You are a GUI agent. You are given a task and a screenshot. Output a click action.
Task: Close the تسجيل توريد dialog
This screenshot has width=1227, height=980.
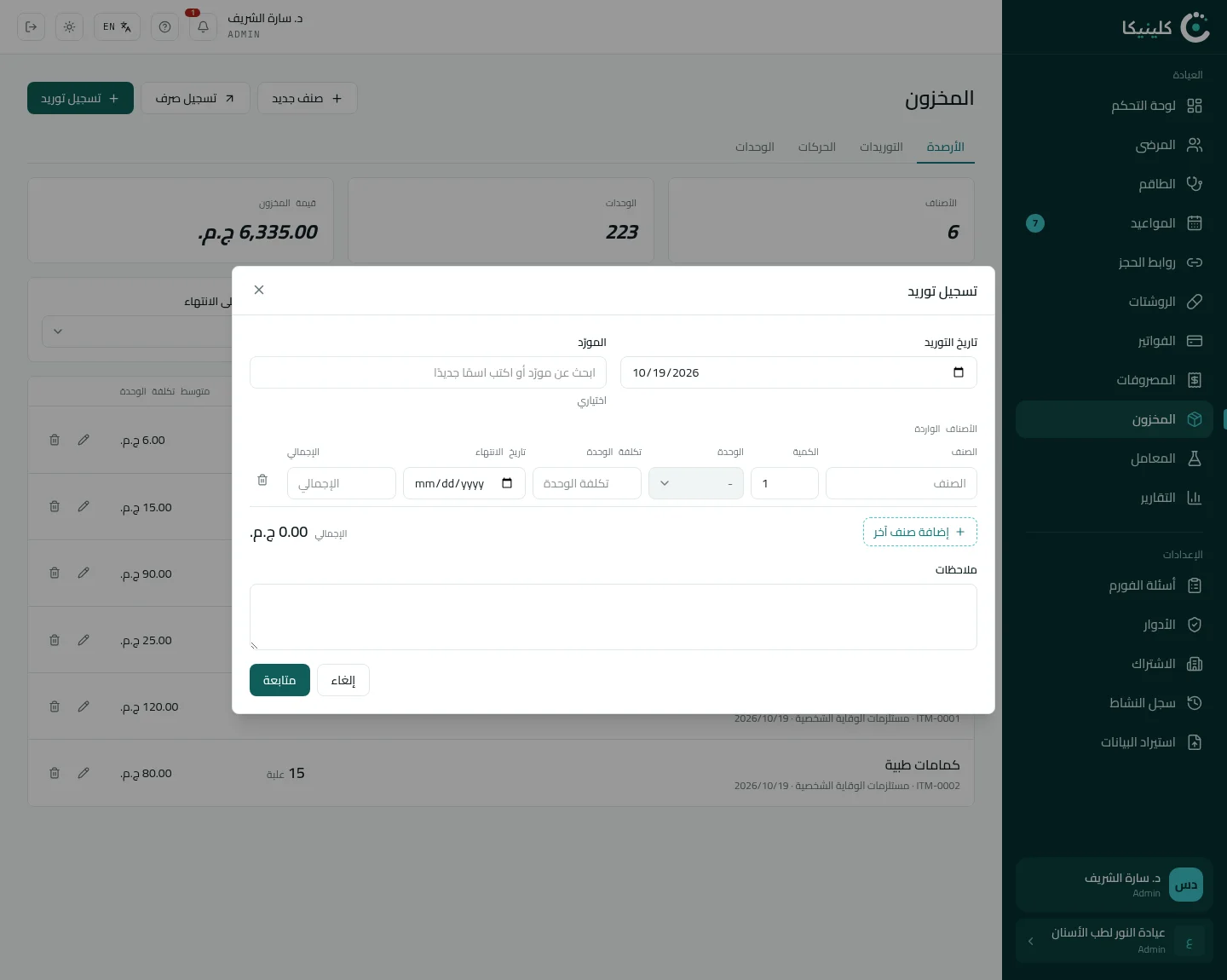pyautogui.click(x=259, y=290)
